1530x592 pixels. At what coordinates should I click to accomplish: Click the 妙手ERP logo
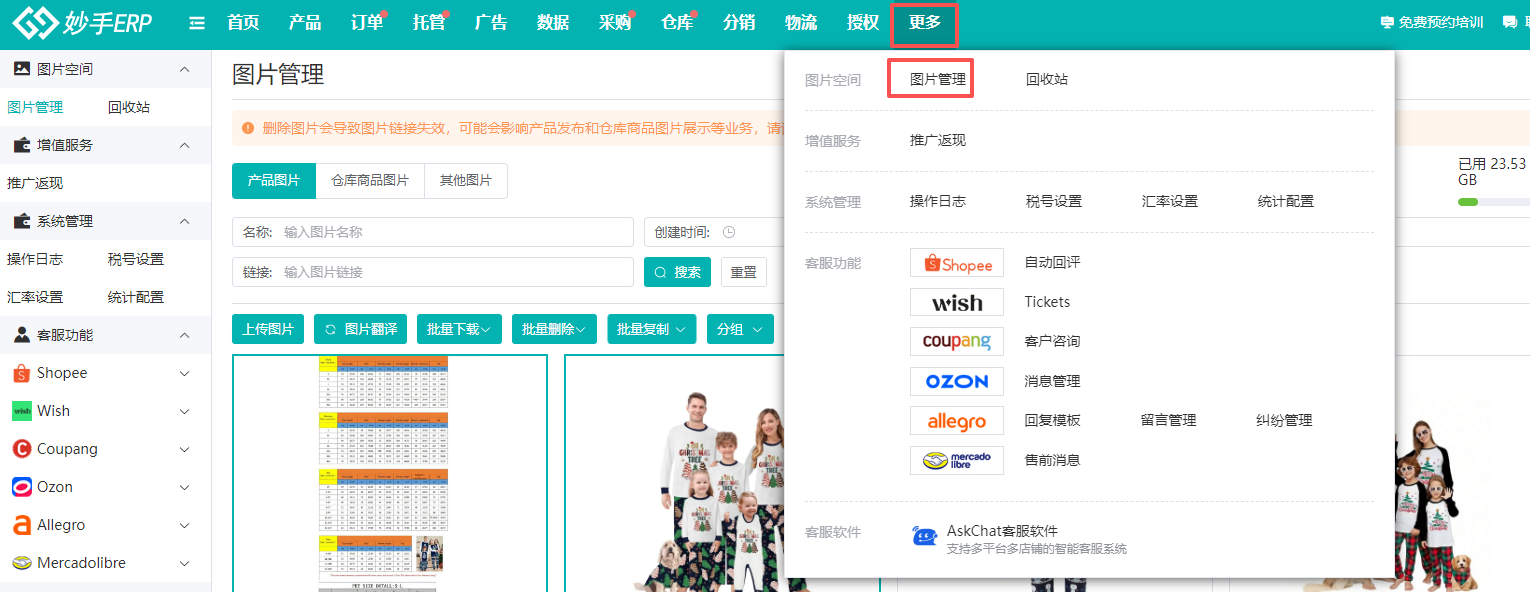82,23
